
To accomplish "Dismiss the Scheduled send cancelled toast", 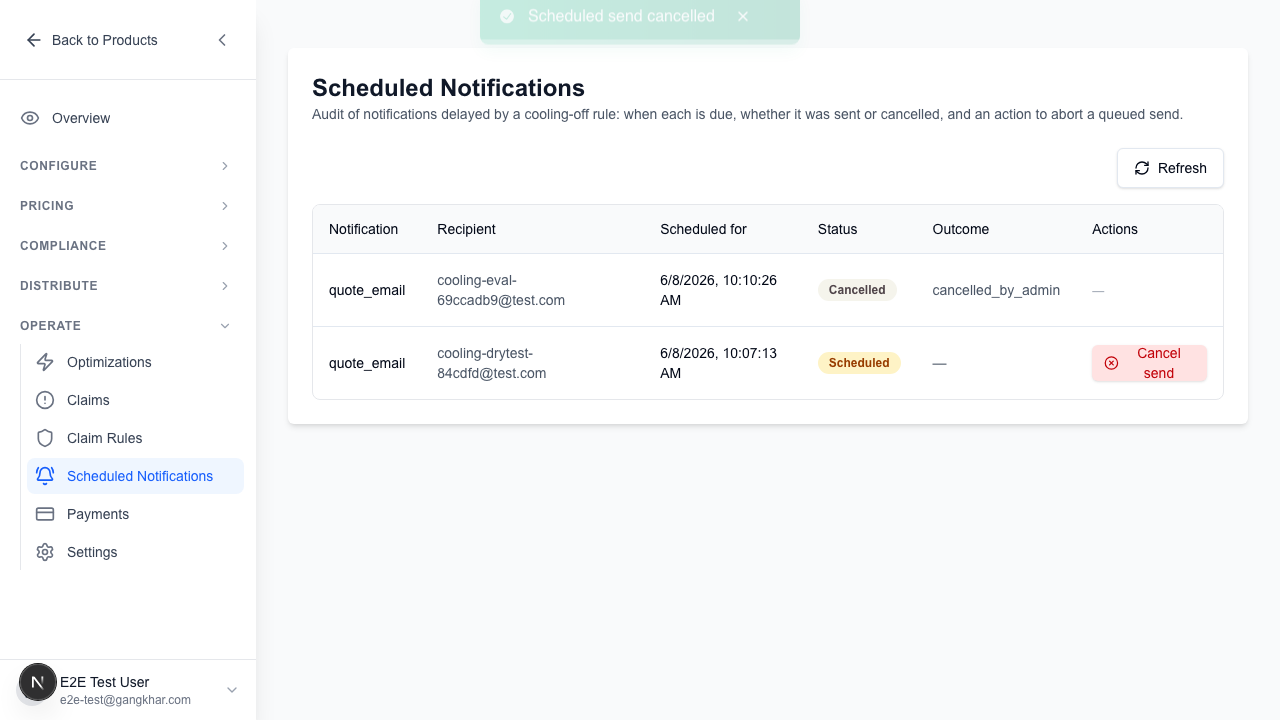I will pos(743,17).
